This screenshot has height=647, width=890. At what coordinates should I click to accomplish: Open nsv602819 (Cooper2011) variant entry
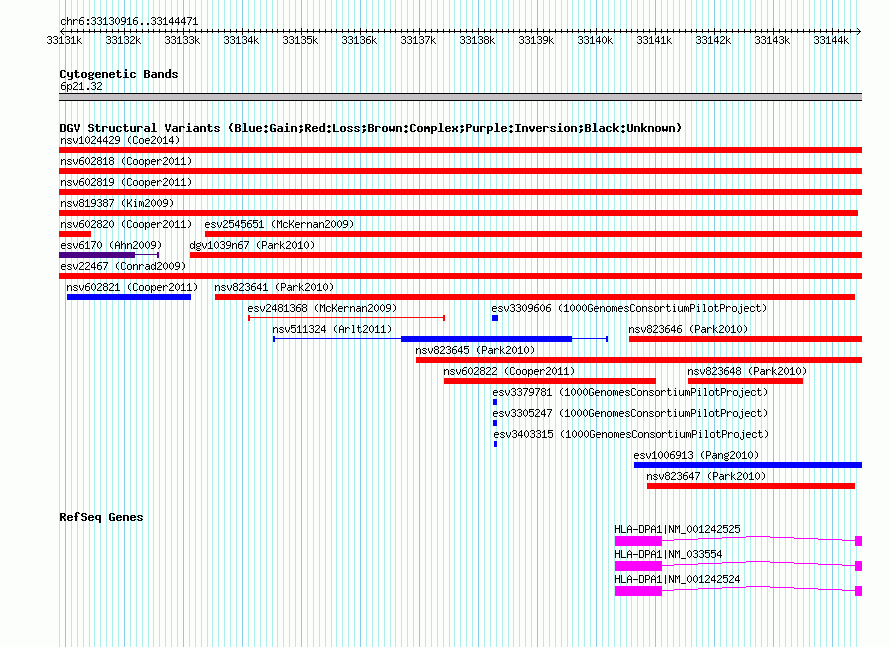tap(126, 182)
